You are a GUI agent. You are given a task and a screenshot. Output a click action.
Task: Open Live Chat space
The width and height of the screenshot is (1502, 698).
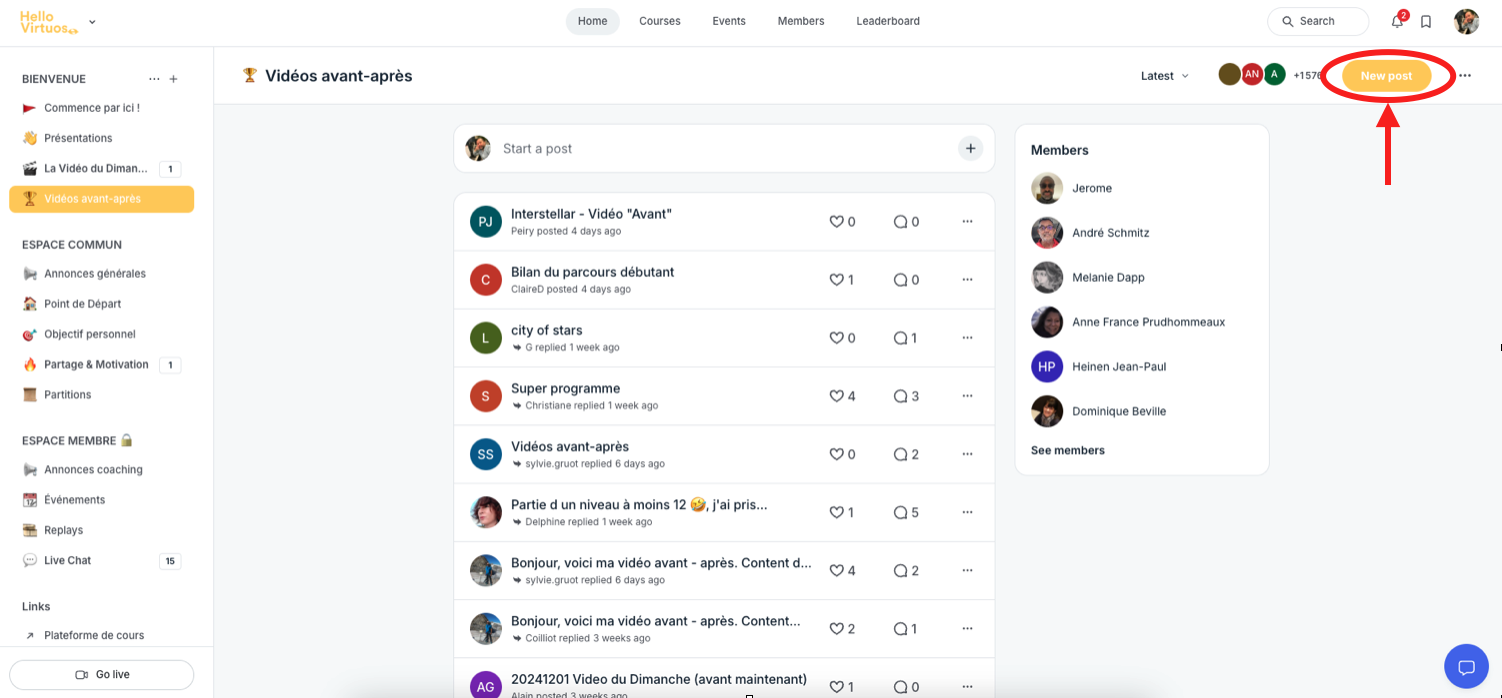click(x=102, y=561)
